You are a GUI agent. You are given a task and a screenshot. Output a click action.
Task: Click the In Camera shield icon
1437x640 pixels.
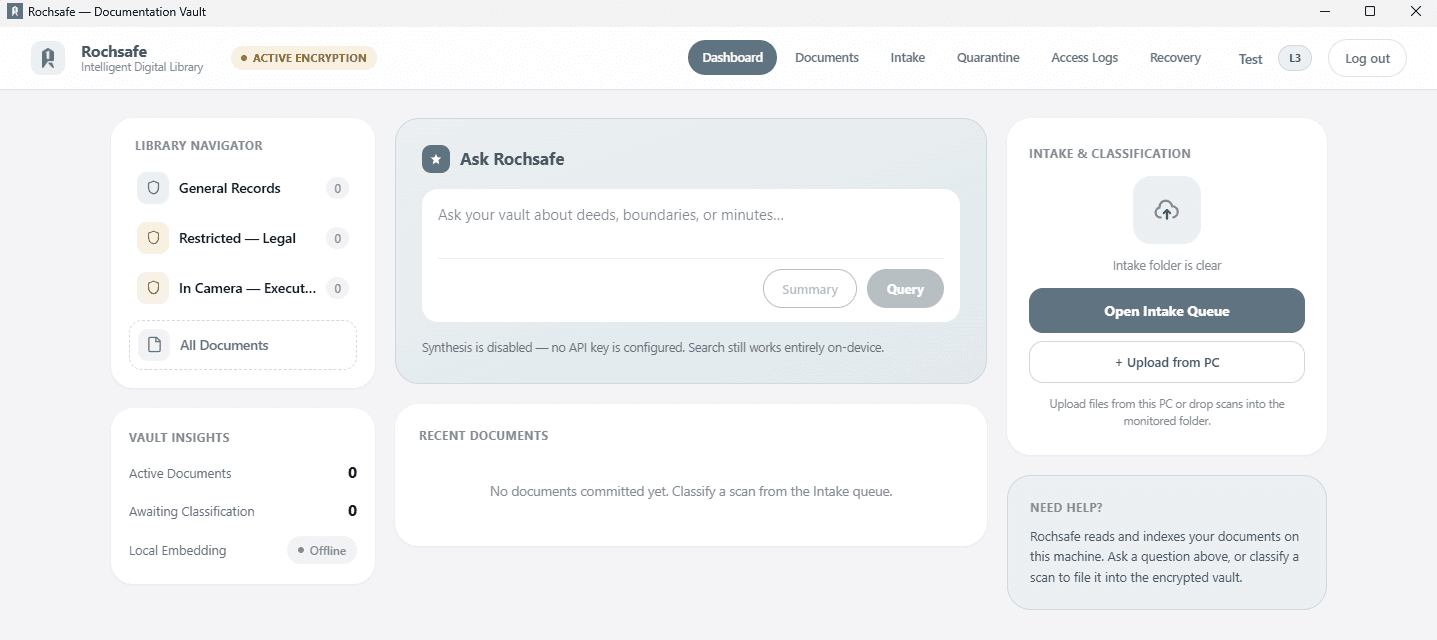[x=153, y=288]
